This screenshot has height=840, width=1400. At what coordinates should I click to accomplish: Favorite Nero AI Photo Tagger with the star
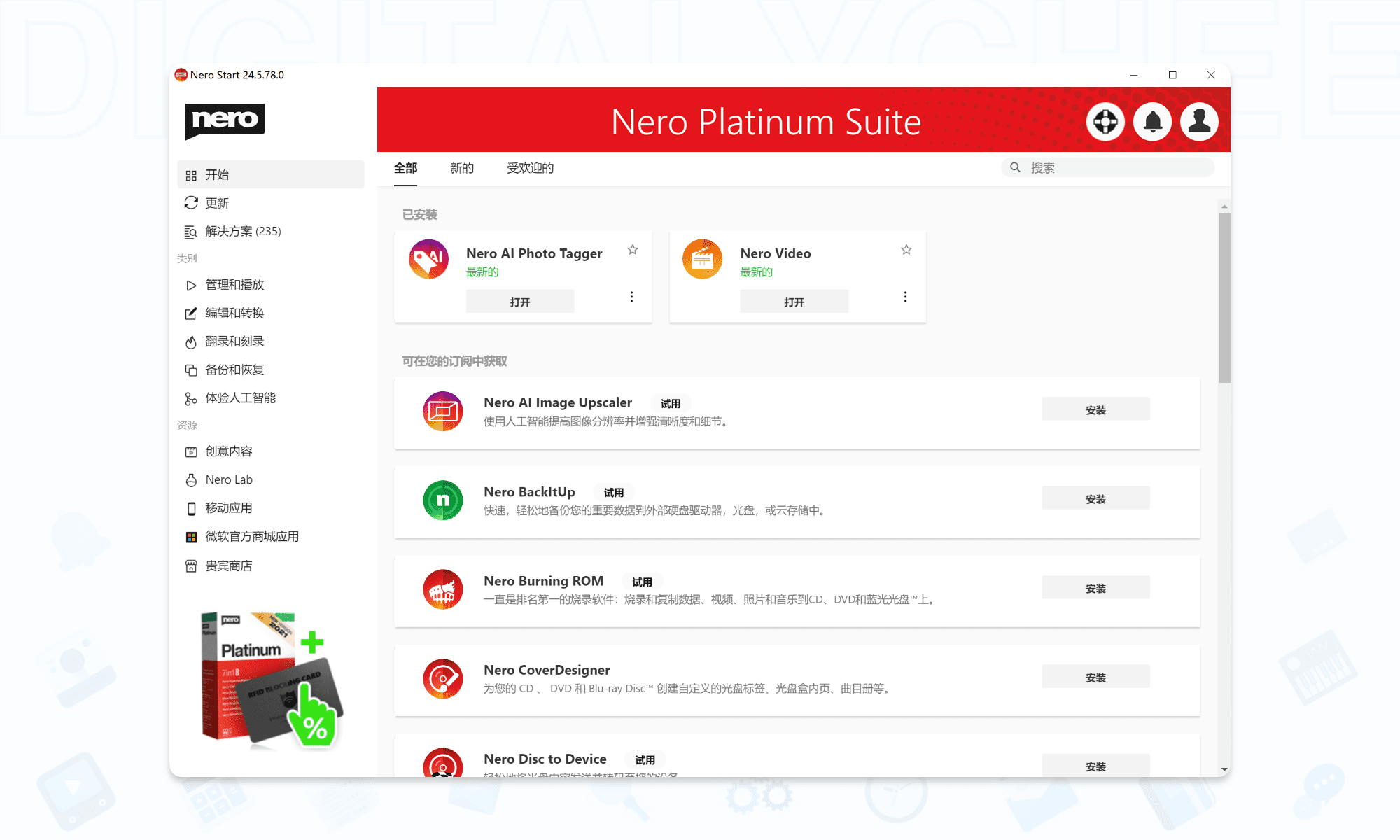pos(632,249)
